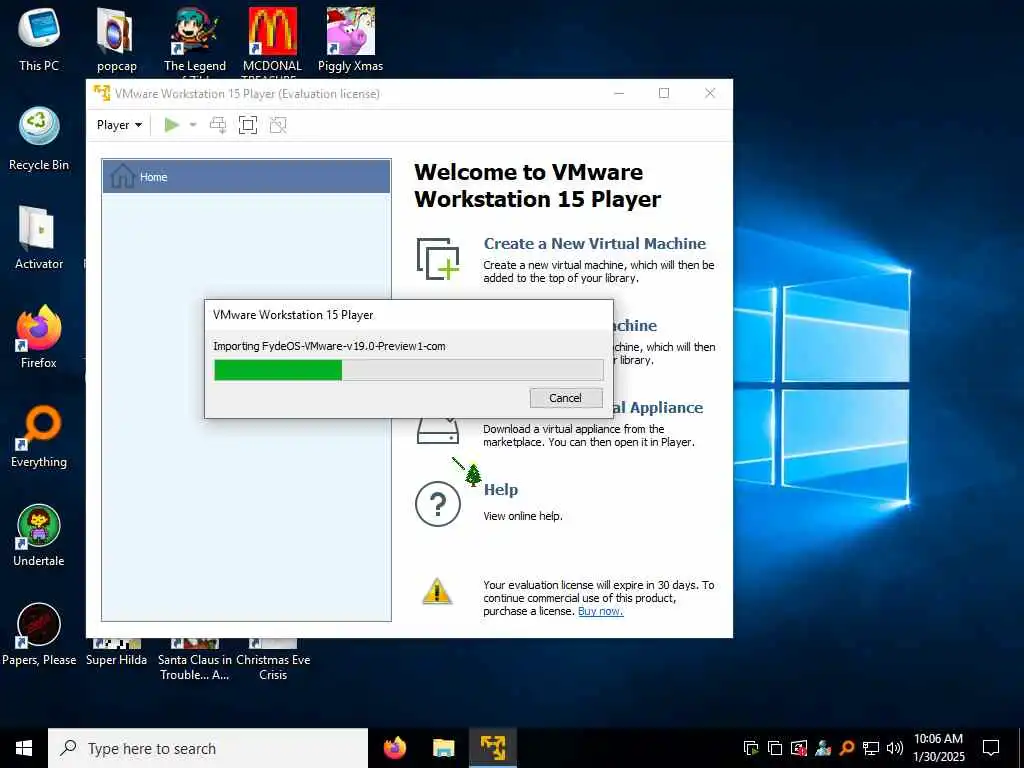This screenshot has width=1024, height=768.
Task: Click the Importing FydeOS-VMware status text
Action: [329, 346]
